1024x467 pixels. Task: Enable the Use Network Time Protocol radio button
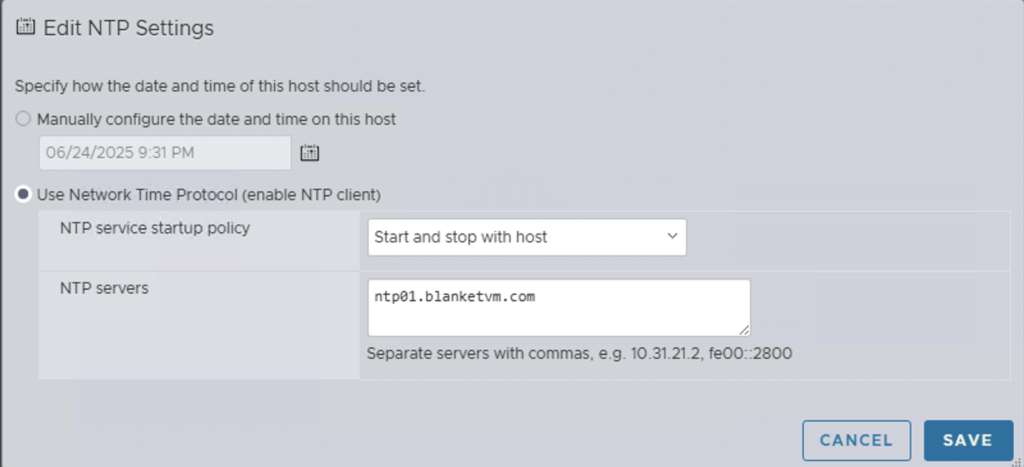[23, 194]
